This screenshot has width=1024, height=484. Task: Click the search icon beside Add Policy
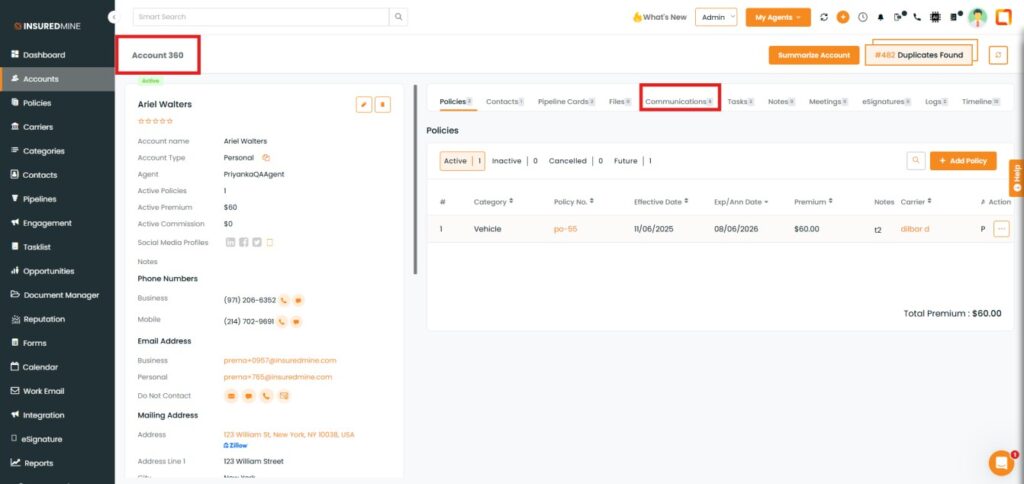(x=915, y=161)
